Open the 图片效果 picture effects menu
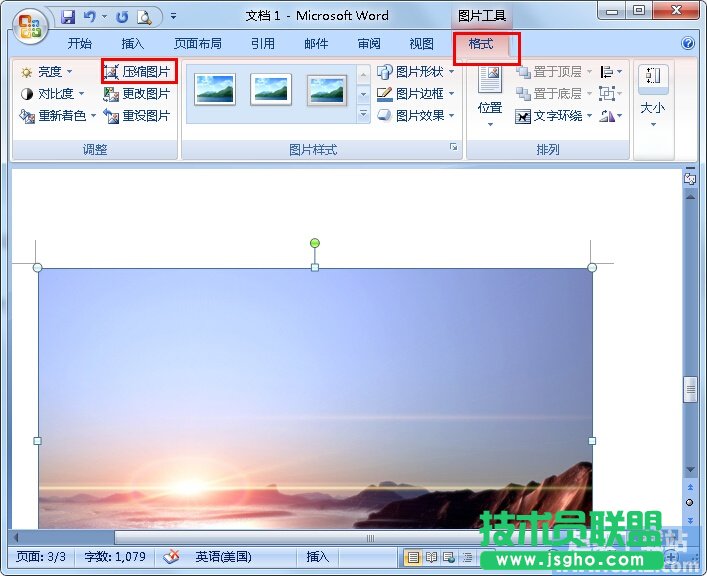 [x=416, y=116]
